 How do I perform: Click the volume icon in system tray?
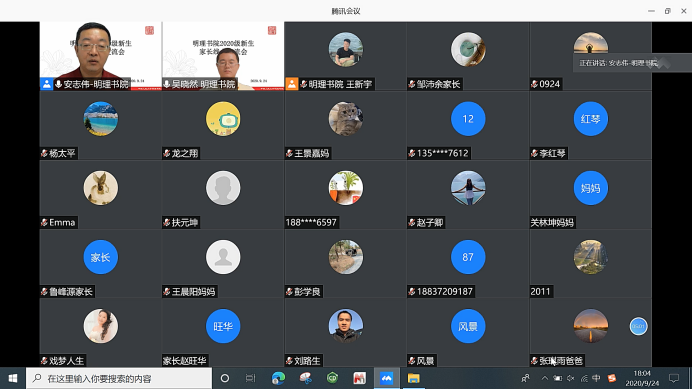tap(571, 379)
